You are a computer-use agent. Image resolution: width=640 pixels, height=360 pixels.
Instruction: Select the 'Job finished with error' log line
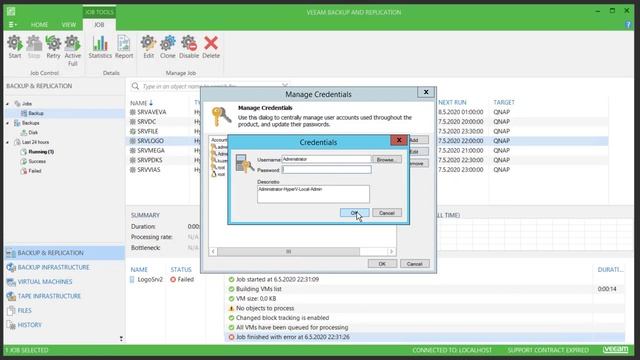point(424,337)
